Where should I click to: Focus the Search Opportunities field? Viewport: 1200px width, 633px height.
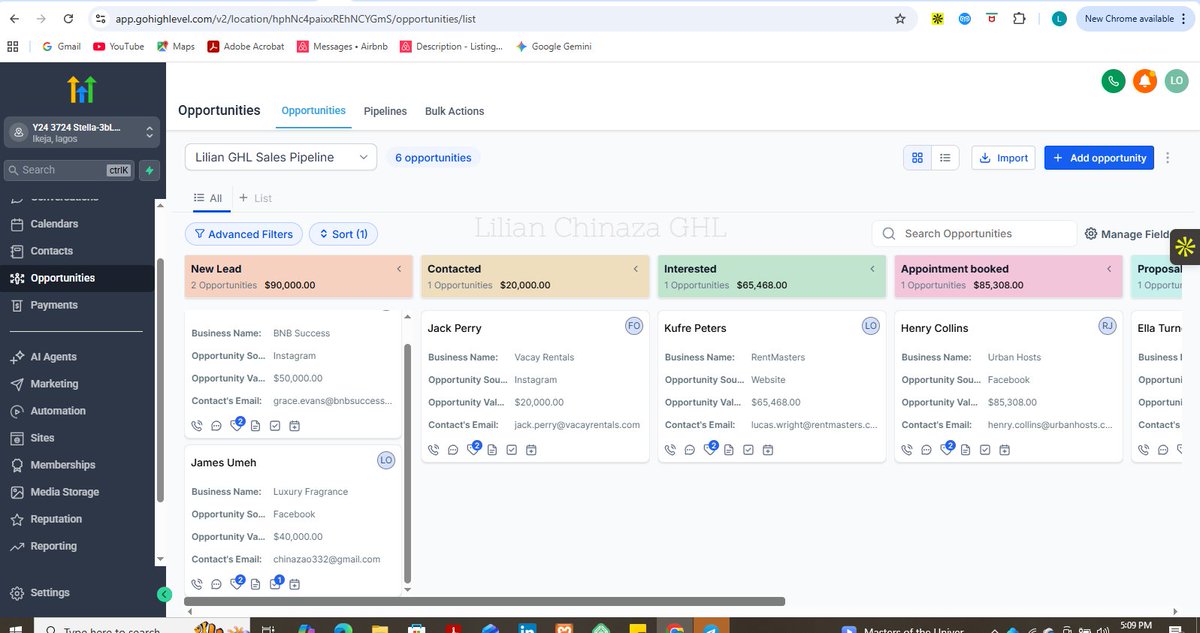click(974, 234)
